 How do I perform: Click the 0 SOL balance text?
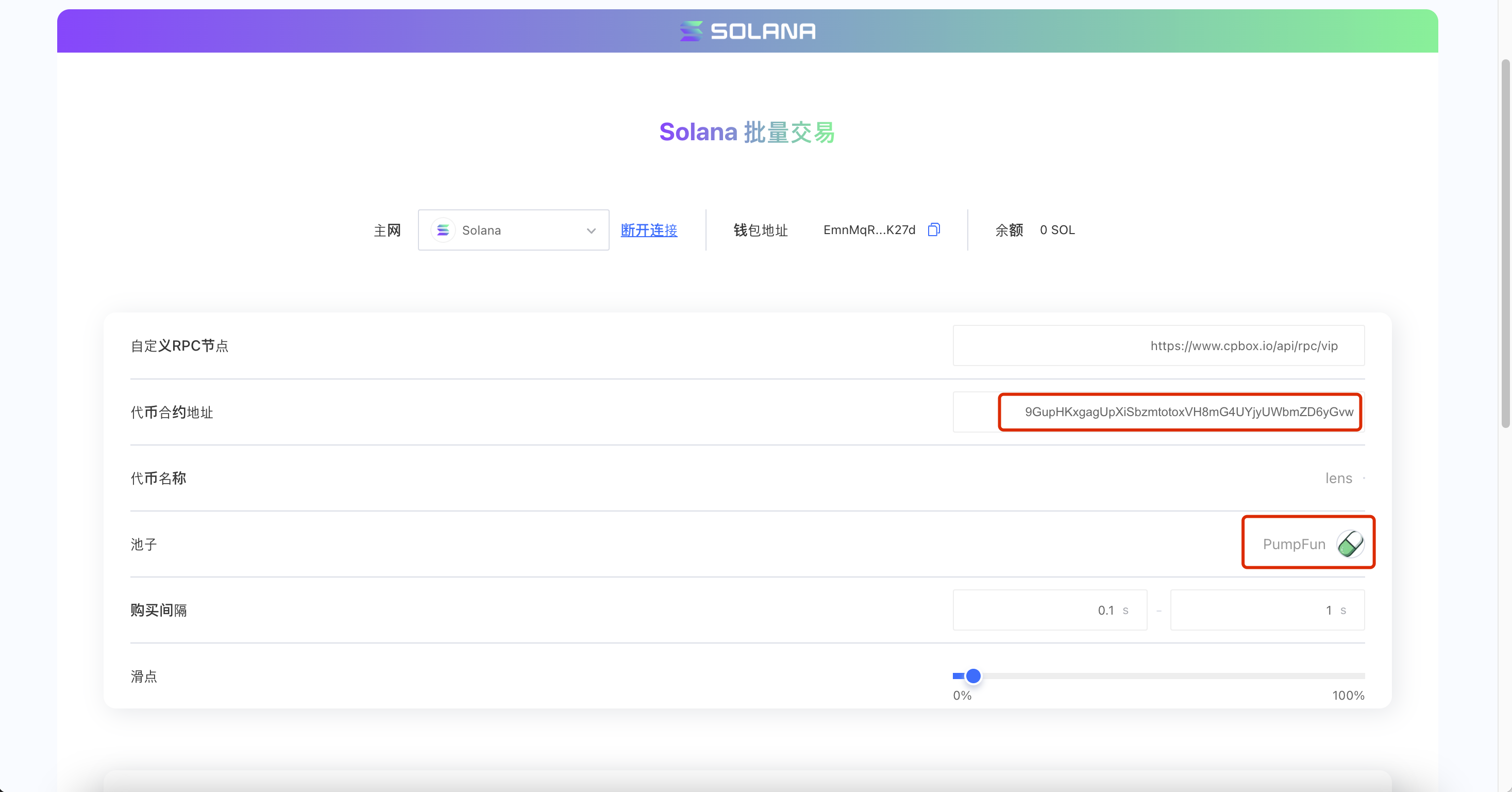pos(1057,230)
